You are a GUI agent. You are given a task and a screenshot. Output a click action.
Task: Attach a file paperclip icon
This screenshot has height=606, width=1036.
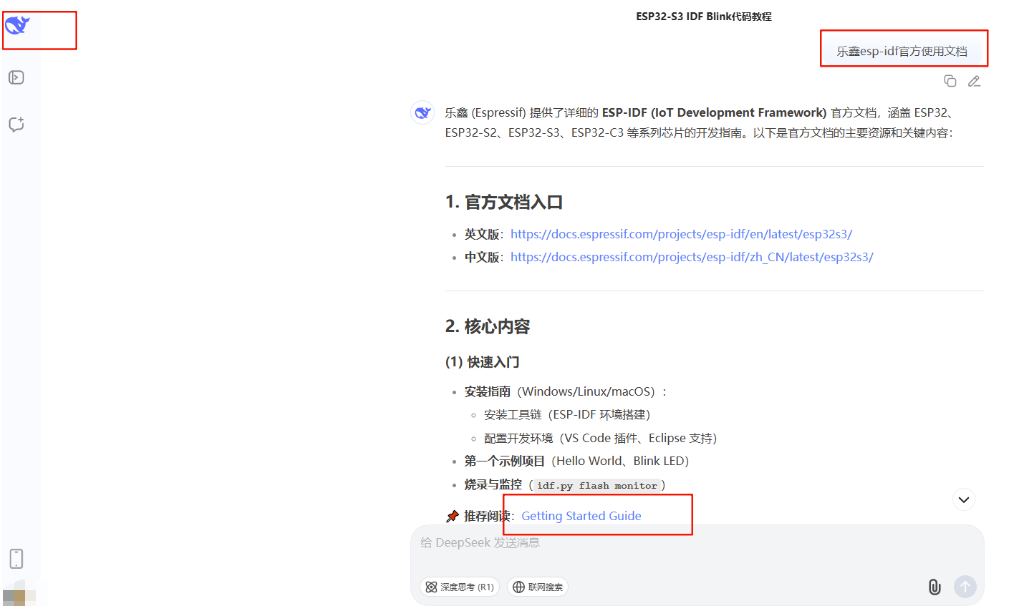[934, 586]
